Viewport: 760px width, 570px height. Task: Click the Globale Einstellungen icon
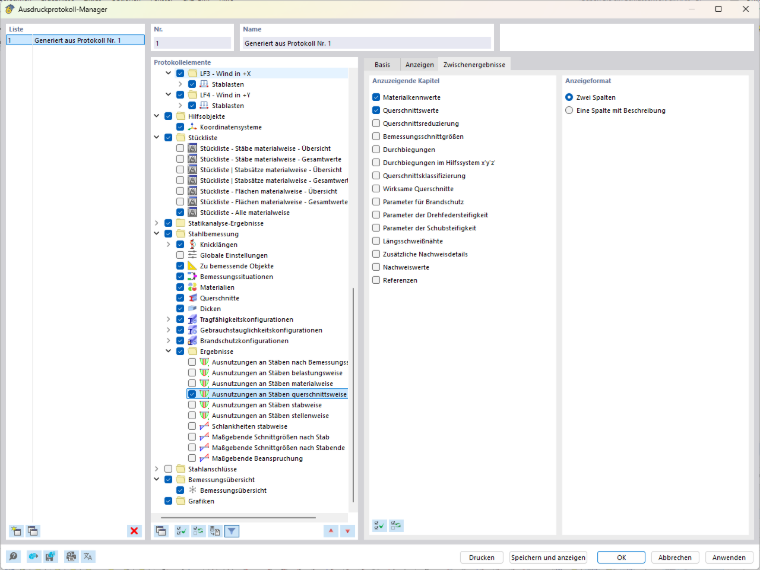[x=192, y=255]
